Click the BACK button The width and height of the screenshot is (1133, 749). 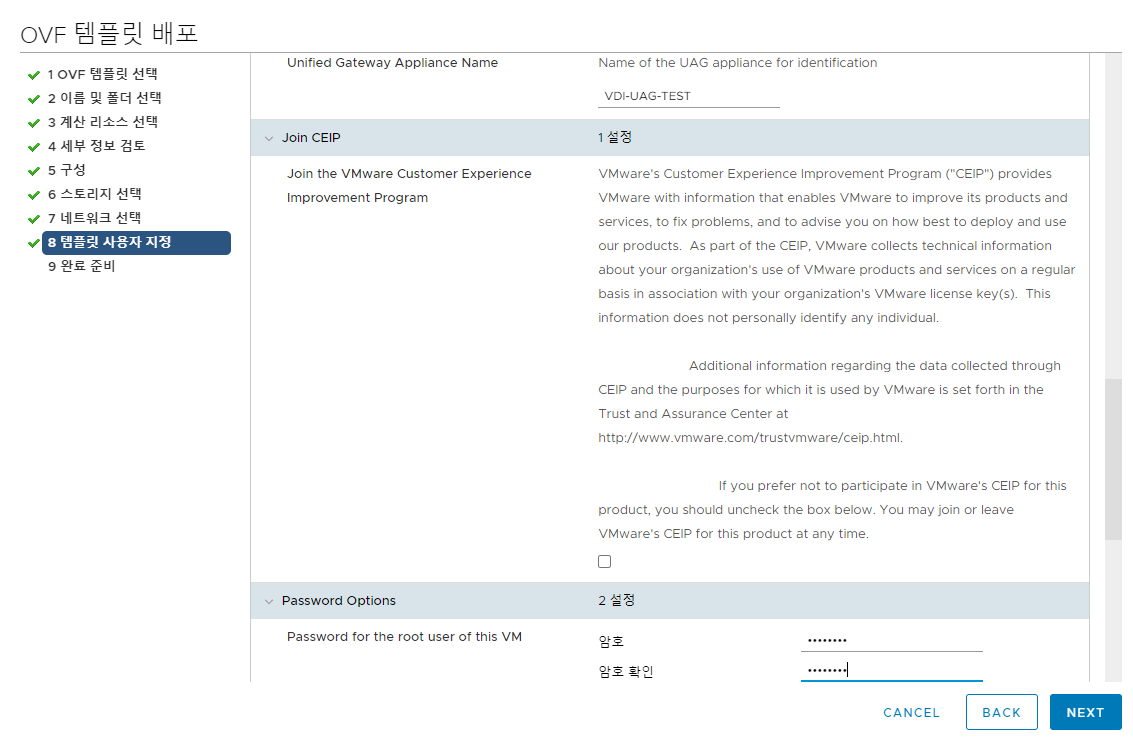pyautogui.click(x=1001, y=712)
